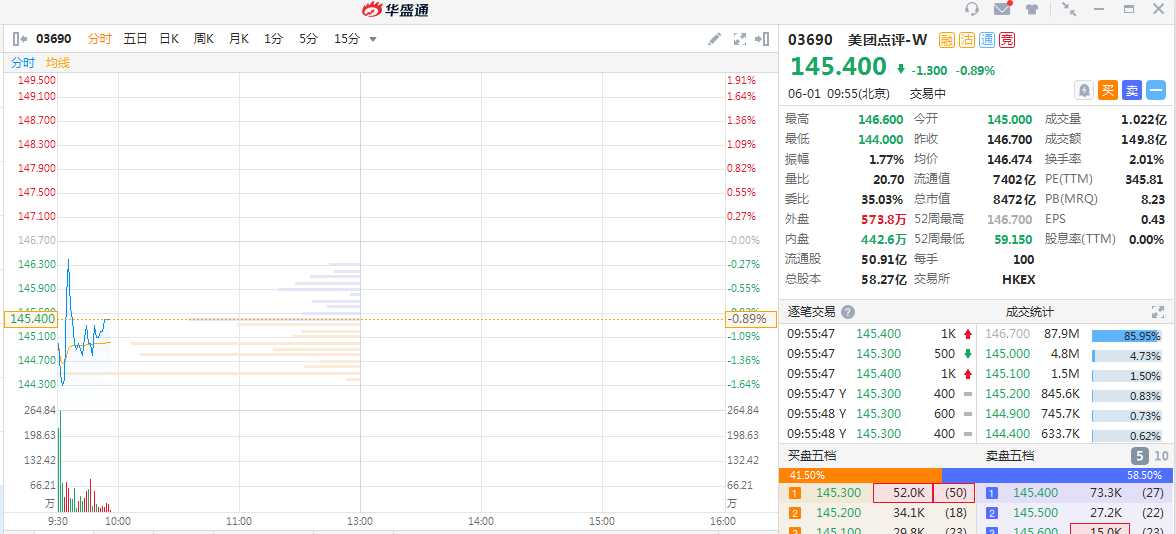Screen dimensions: 1176x534
Task: Expand the chart to fullscreen
Action: (740, 39)
